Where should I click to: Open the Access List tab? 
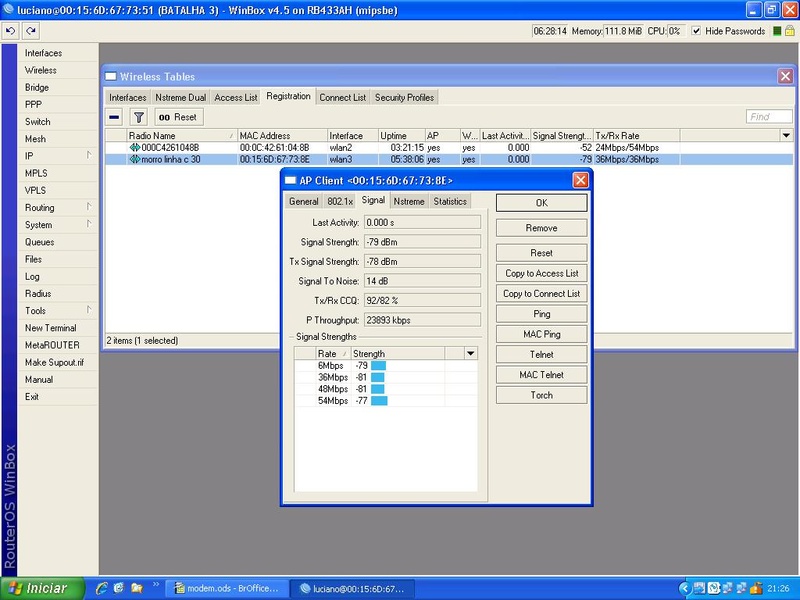point(236,97)
